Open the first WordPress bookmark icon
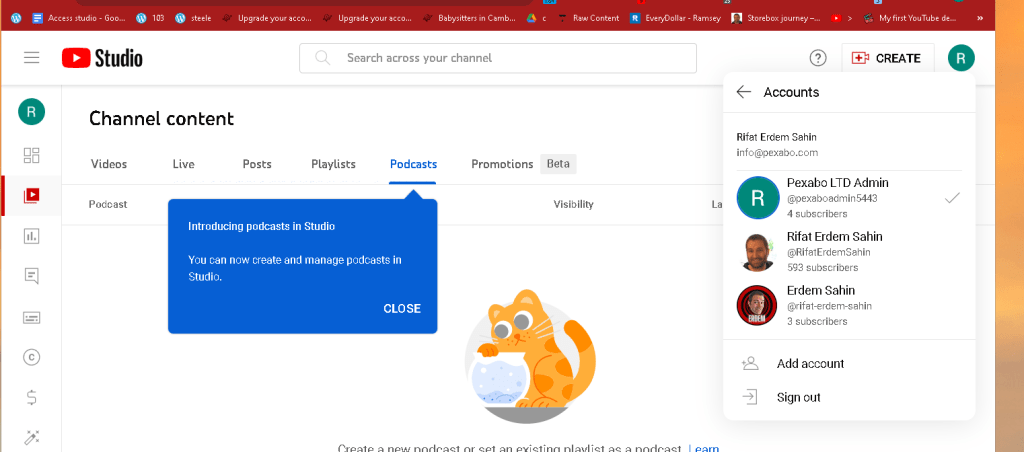Viewport: 1024px width, 452px height. tap(16, 18)
